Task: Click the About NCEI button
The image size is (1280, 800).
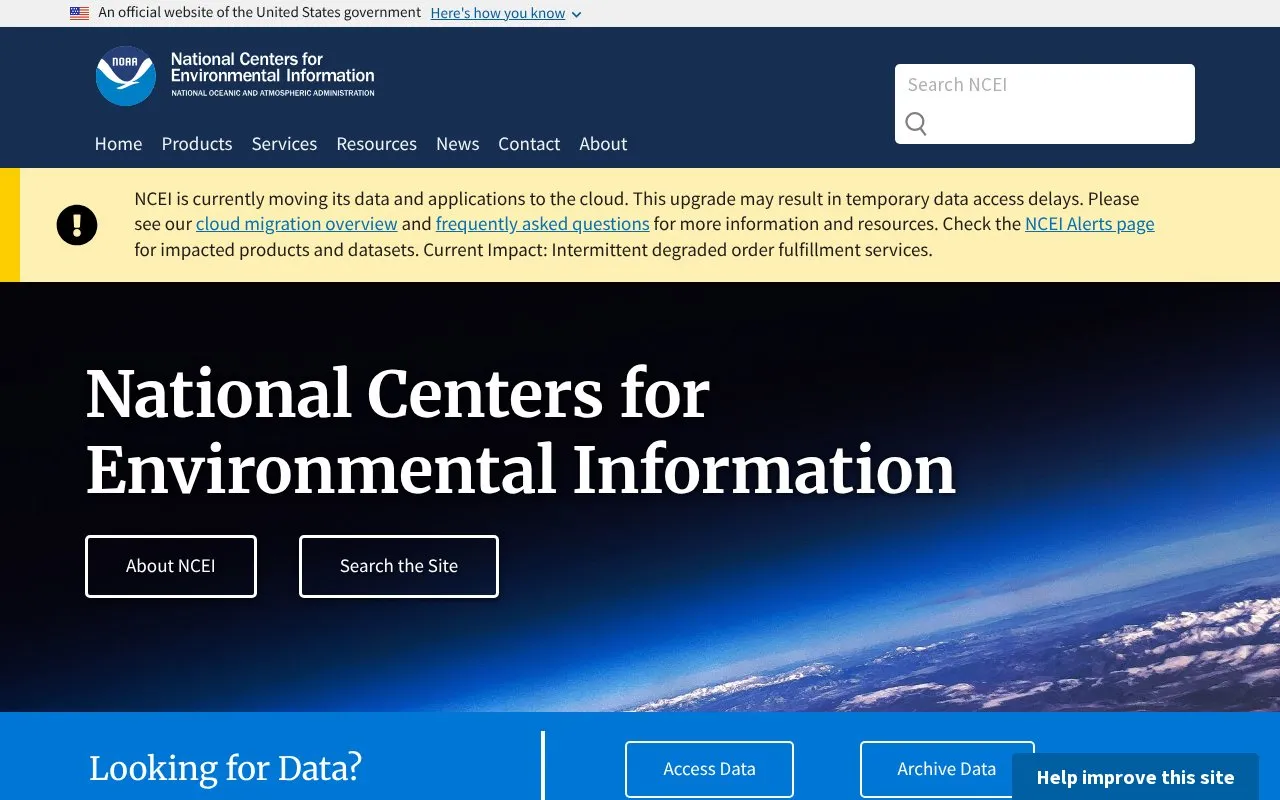Action: click(x=171, y=566)
